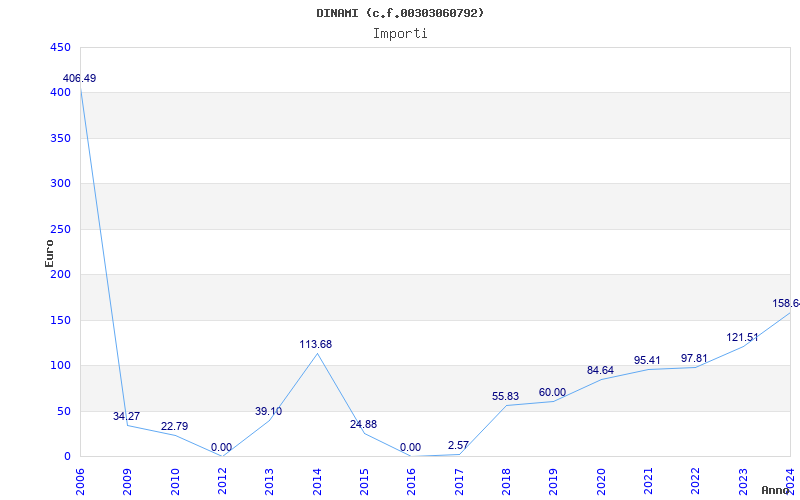Click the 2012 x-axis year label

[x=222, y=482]
